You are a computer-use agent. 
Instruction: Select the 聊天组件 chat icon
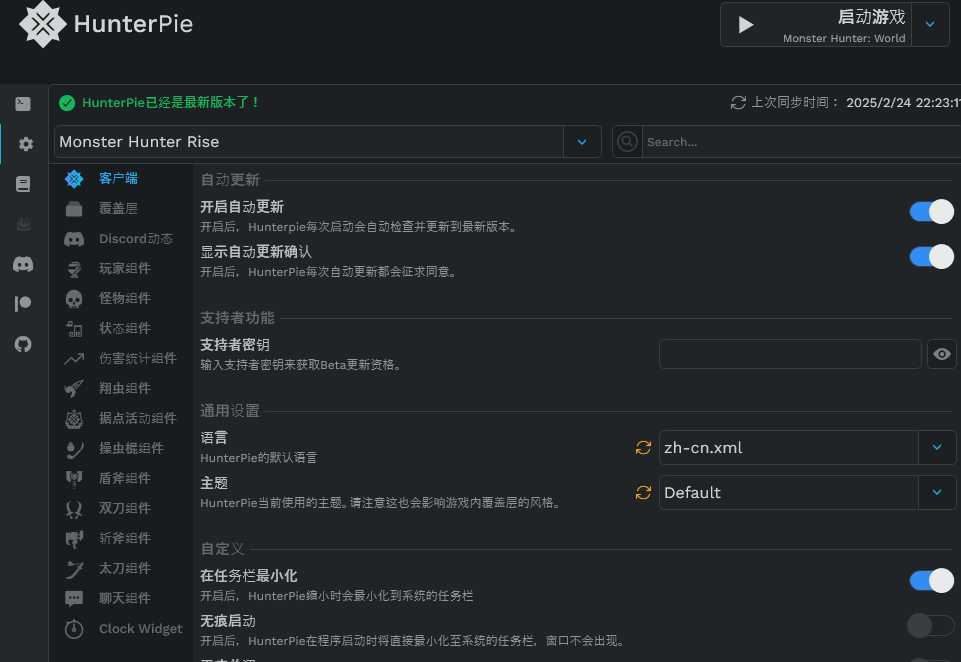point(74,598)
